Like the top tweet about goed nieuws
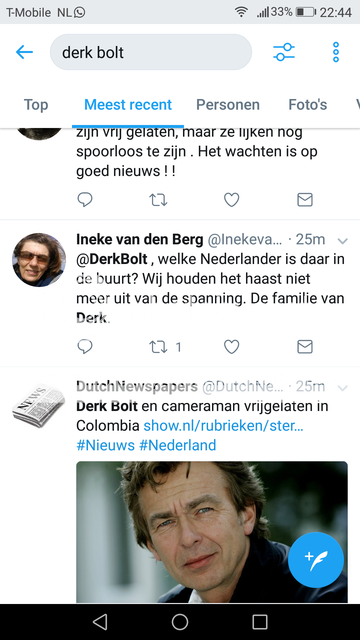This screenshot has width=360, height=640. click(231, 200)
